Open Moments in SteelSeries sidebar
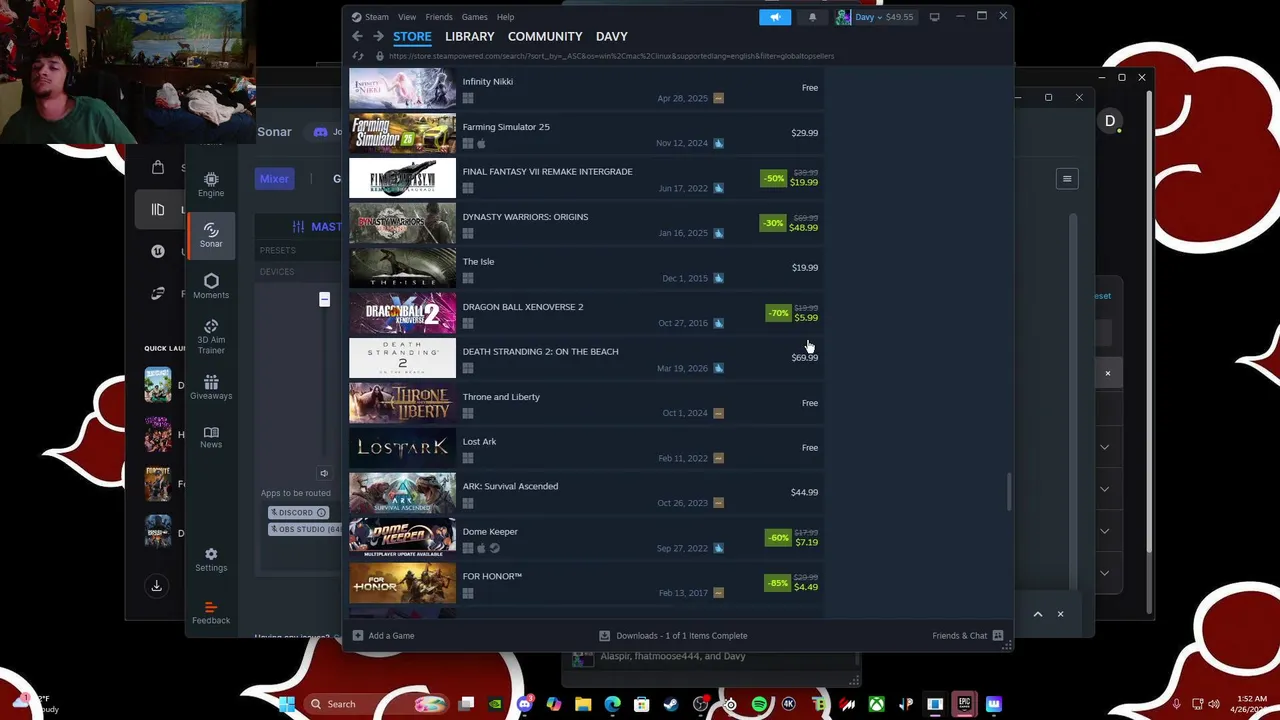The image size is (1280, 720). 211,286
